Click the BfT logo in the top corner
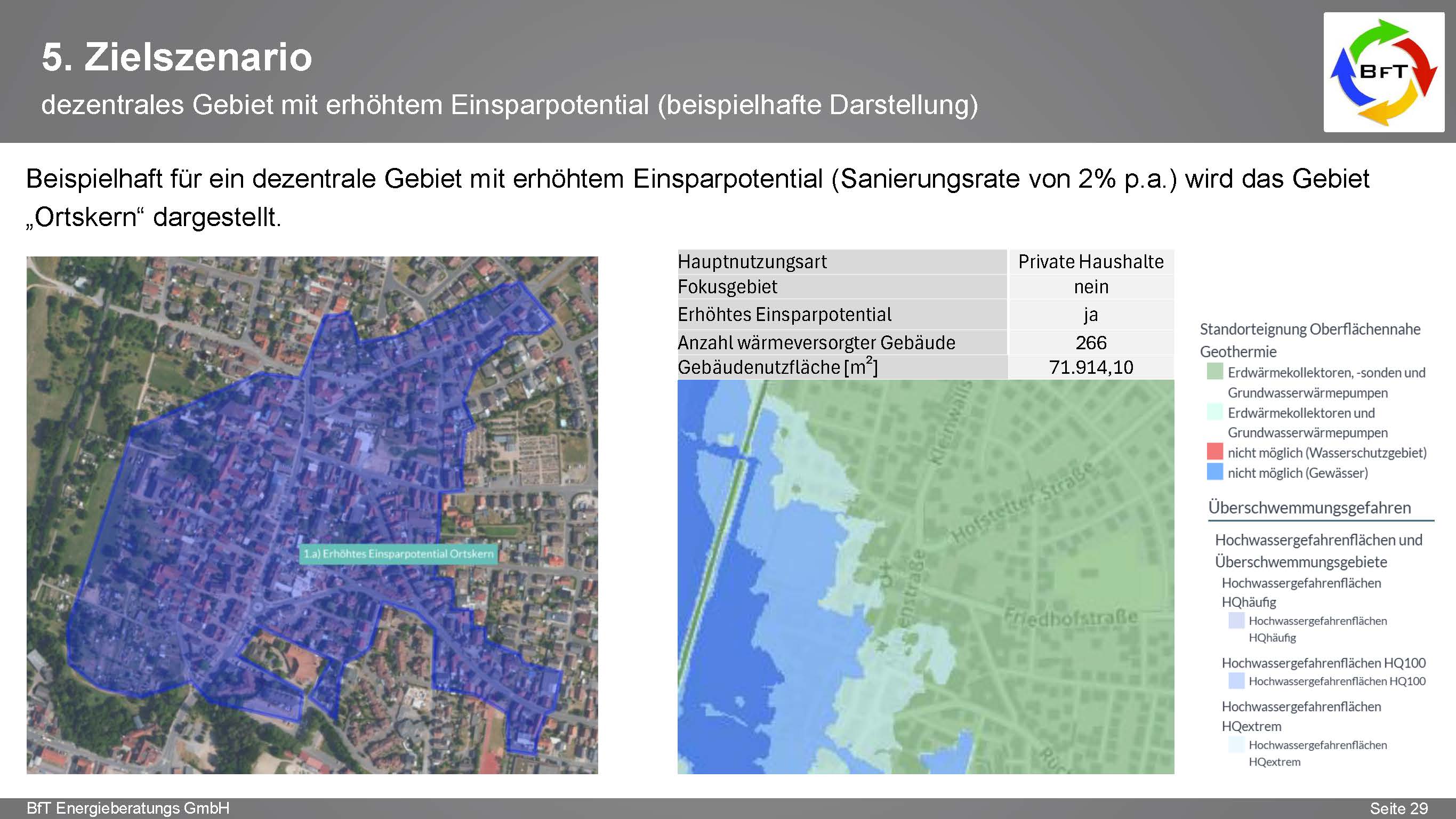This screenshot has width=1456, height=819. coord(1383,73)
